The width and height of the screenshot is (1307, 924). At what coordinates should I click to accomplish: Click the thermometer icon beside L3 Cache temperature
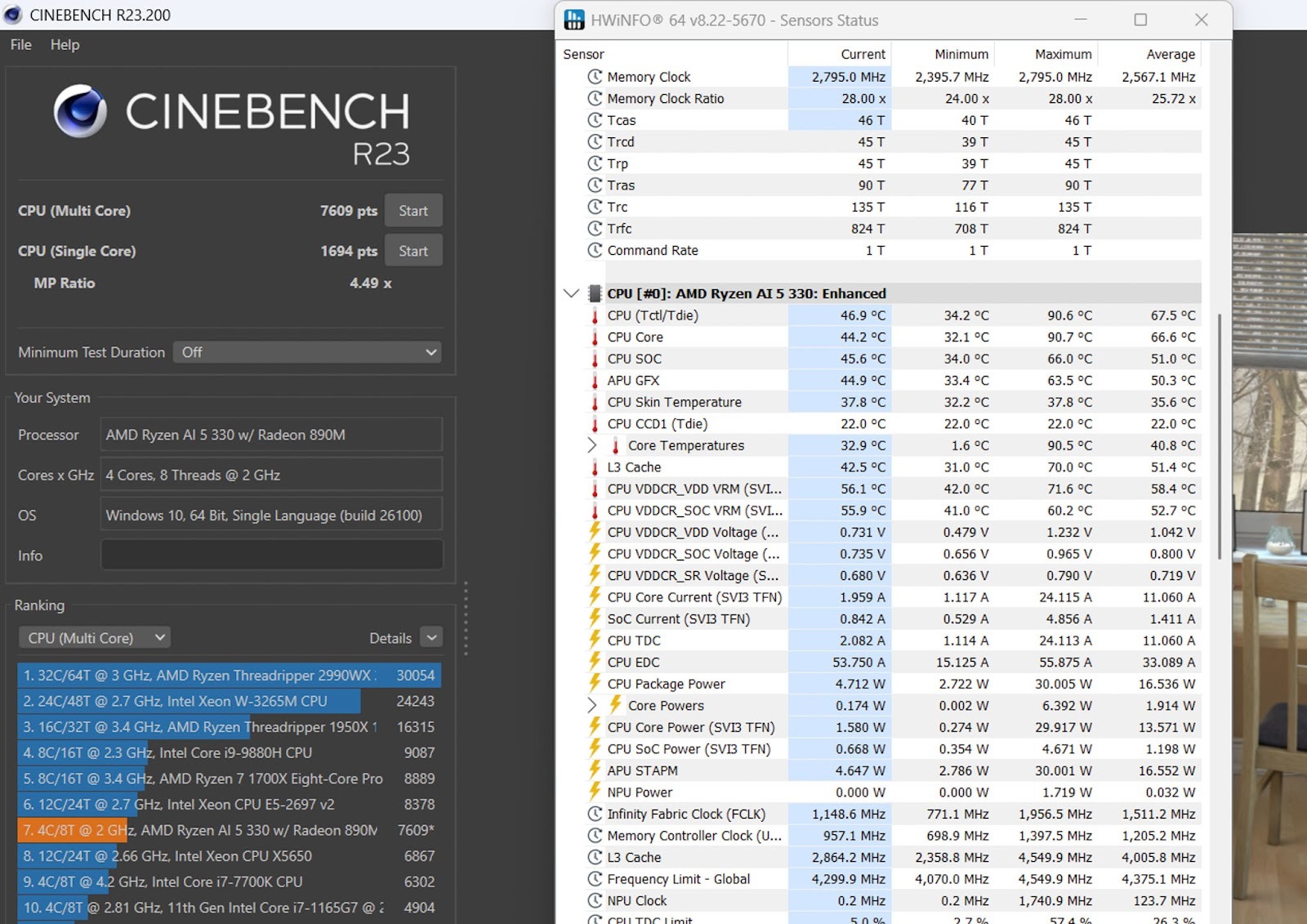(x=595, y=468)
